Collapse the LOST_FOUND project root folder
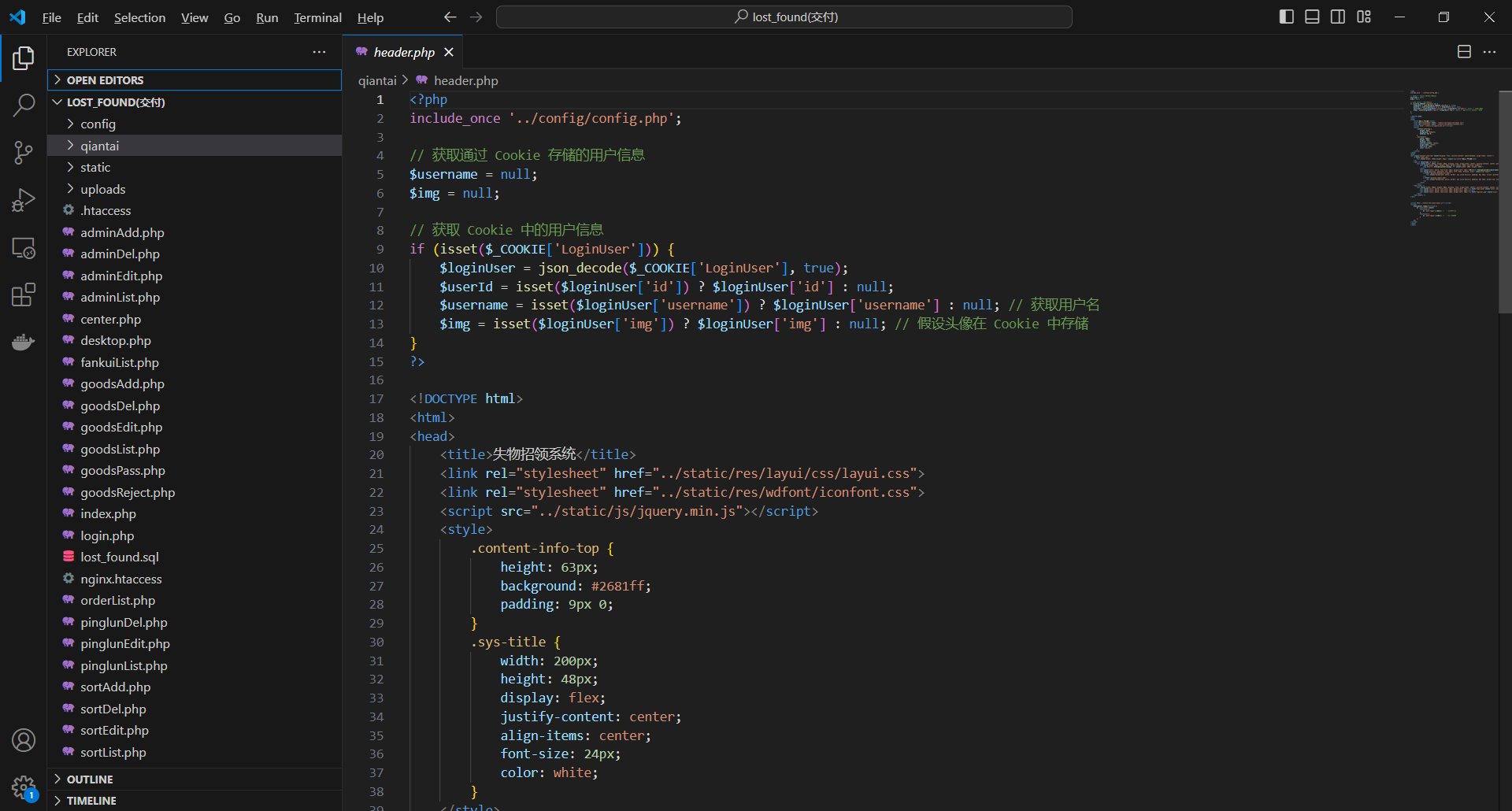The height and width of the screenshot is (811, 1512). coord(195,102)
